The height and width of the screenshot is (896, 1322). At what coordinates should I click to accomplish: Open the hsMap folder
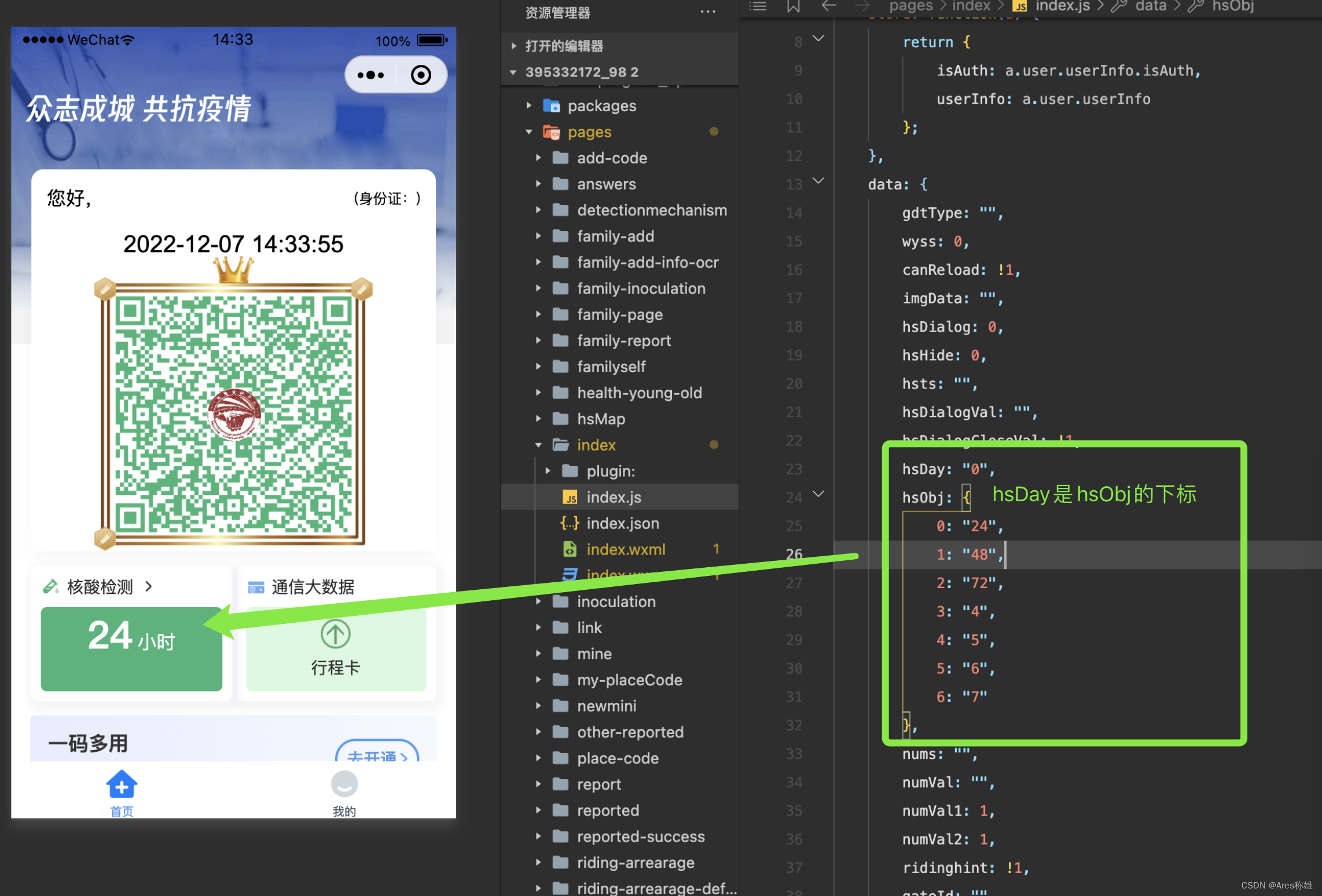(601, 419)
